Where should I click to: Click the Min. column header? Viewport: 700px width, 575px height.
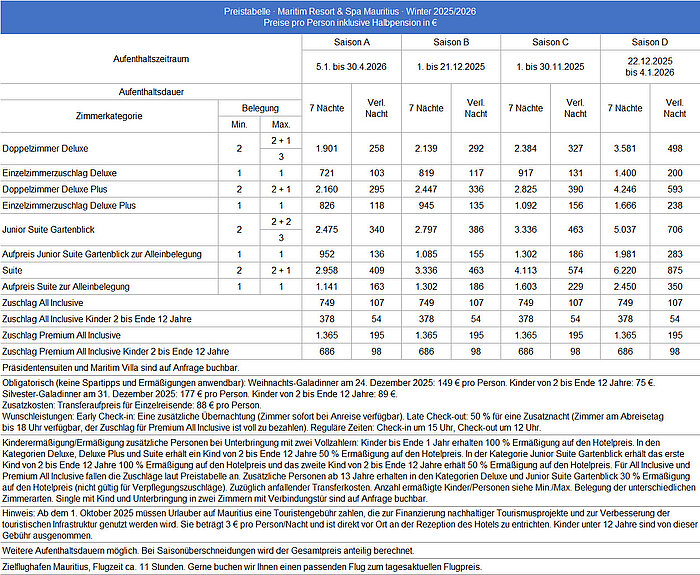(239, 125)
